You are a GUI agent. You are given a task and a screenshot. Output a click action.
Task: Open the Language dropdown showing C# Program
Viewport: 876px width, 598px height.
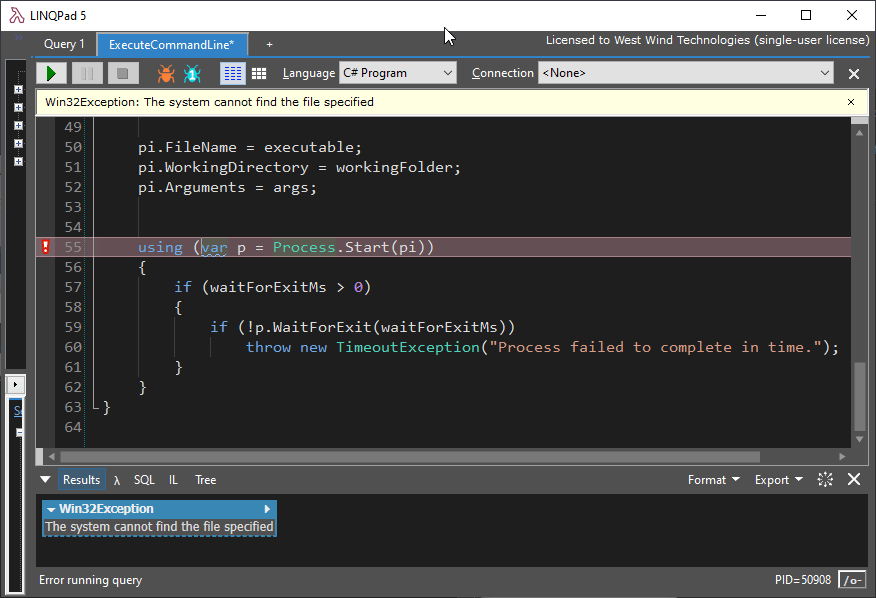[x=397, y=73]
